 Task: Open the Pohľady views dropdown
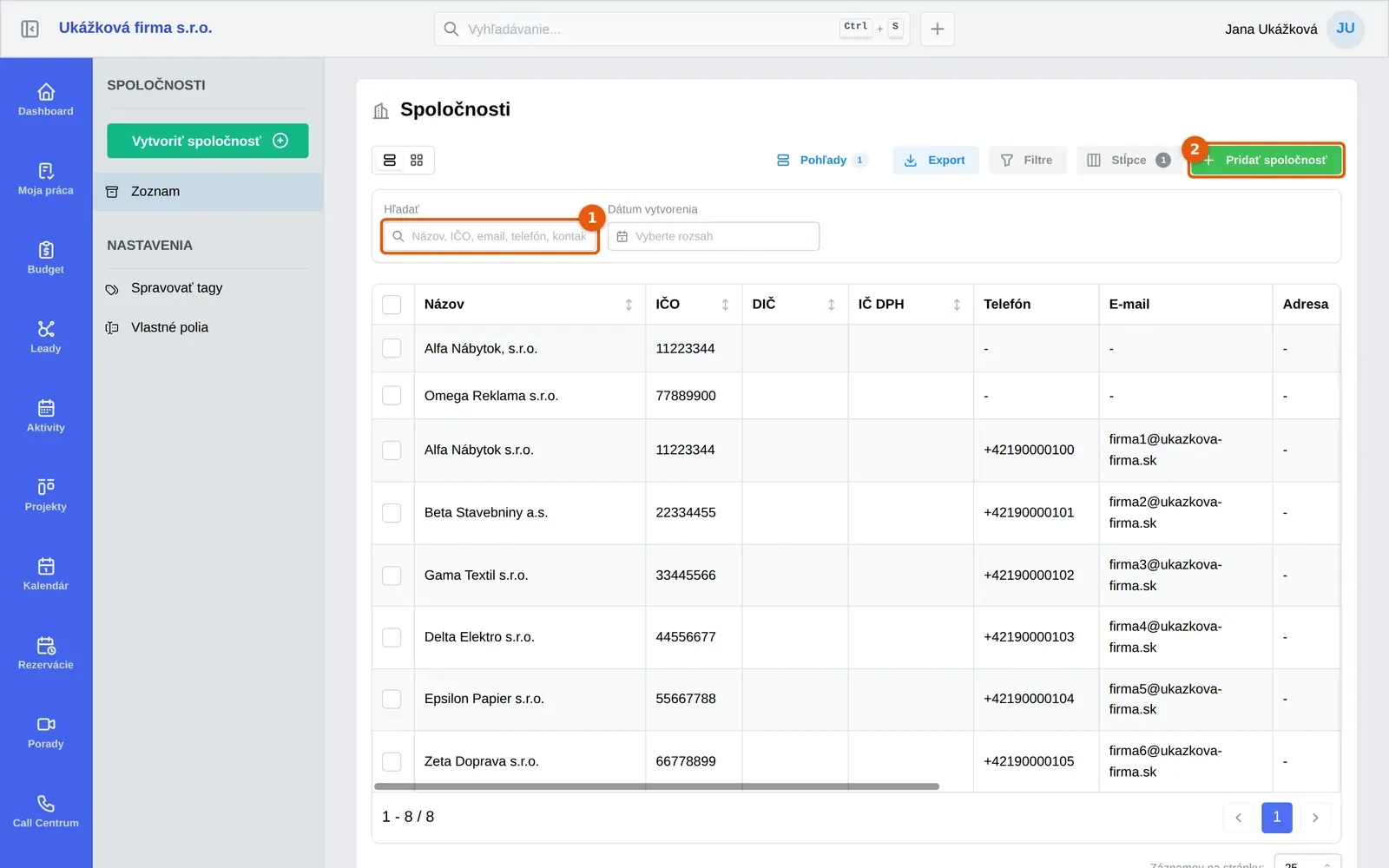[x=821, y=160]
